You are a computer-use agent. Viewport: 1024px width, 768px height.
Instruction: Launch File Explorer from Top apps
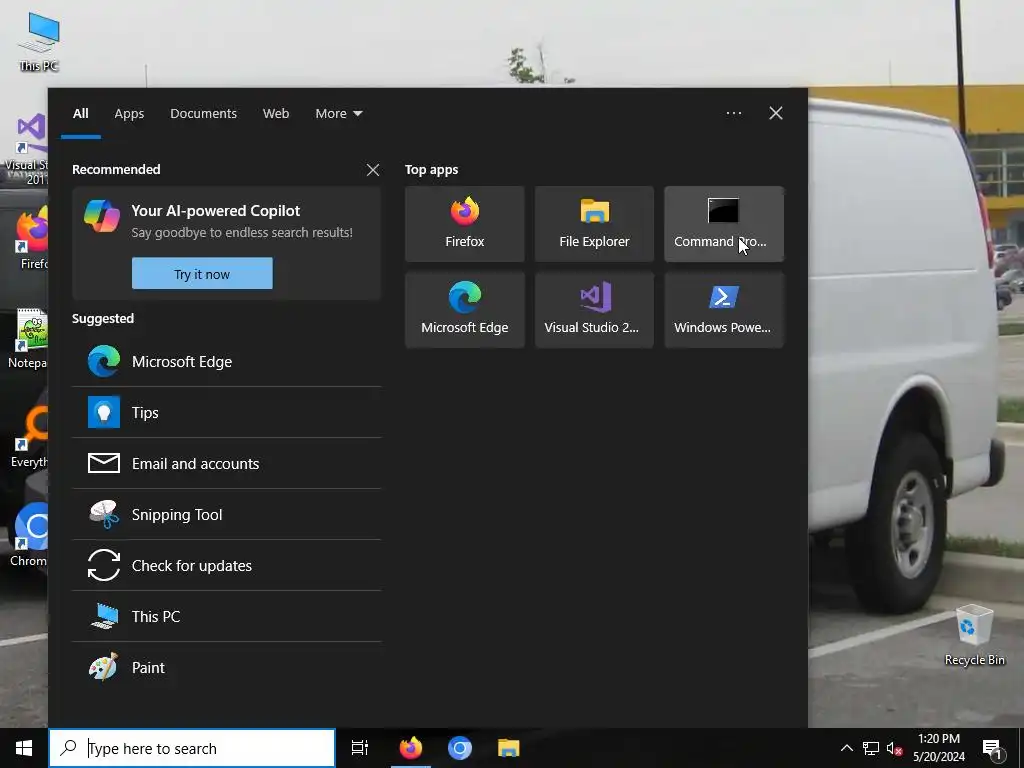594,224
